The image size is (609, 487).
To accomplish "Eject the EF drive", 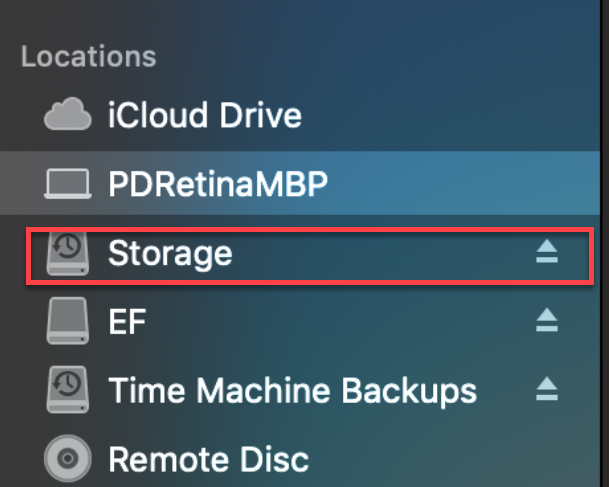I will (x=546, y=321).
